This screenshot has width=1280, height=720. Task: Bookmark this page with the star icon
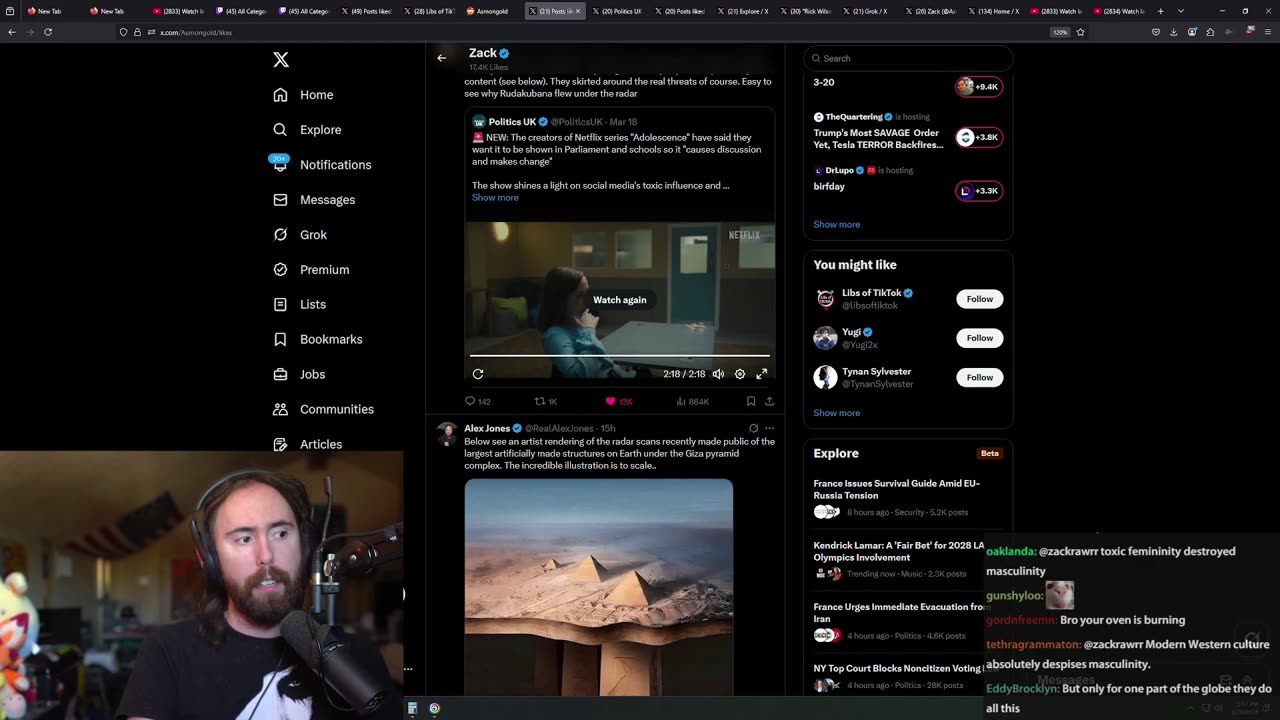click(1080, 32)
